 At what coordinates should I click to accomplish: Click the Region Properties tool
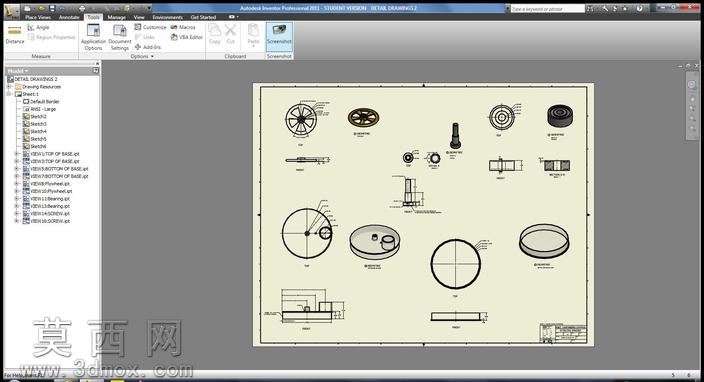click(x=51, y=37)
